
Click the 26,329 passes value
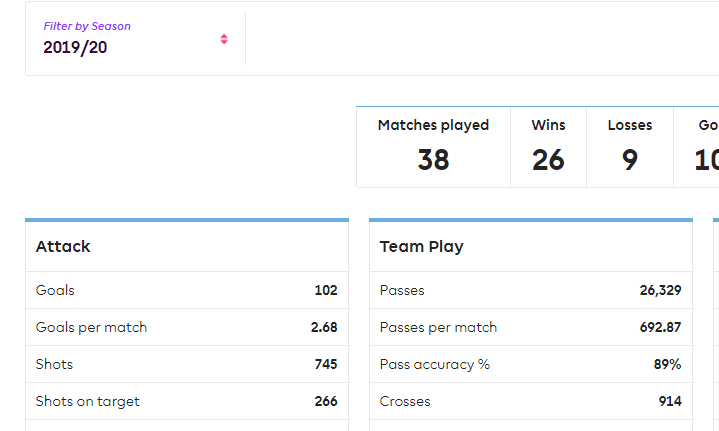pyautogui.click(x=660, y=291)
